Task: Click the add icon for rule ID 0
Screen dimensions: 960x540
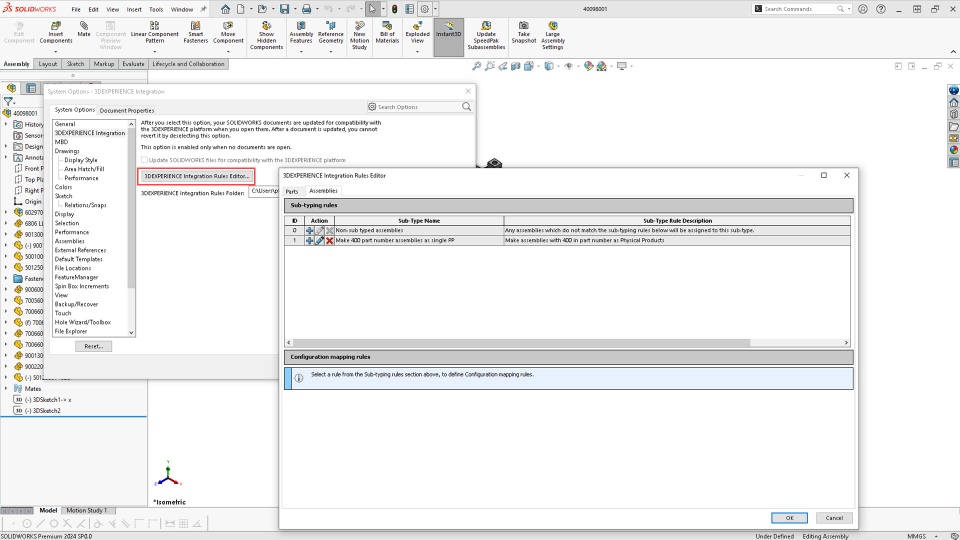Action: tap(309, 231)
